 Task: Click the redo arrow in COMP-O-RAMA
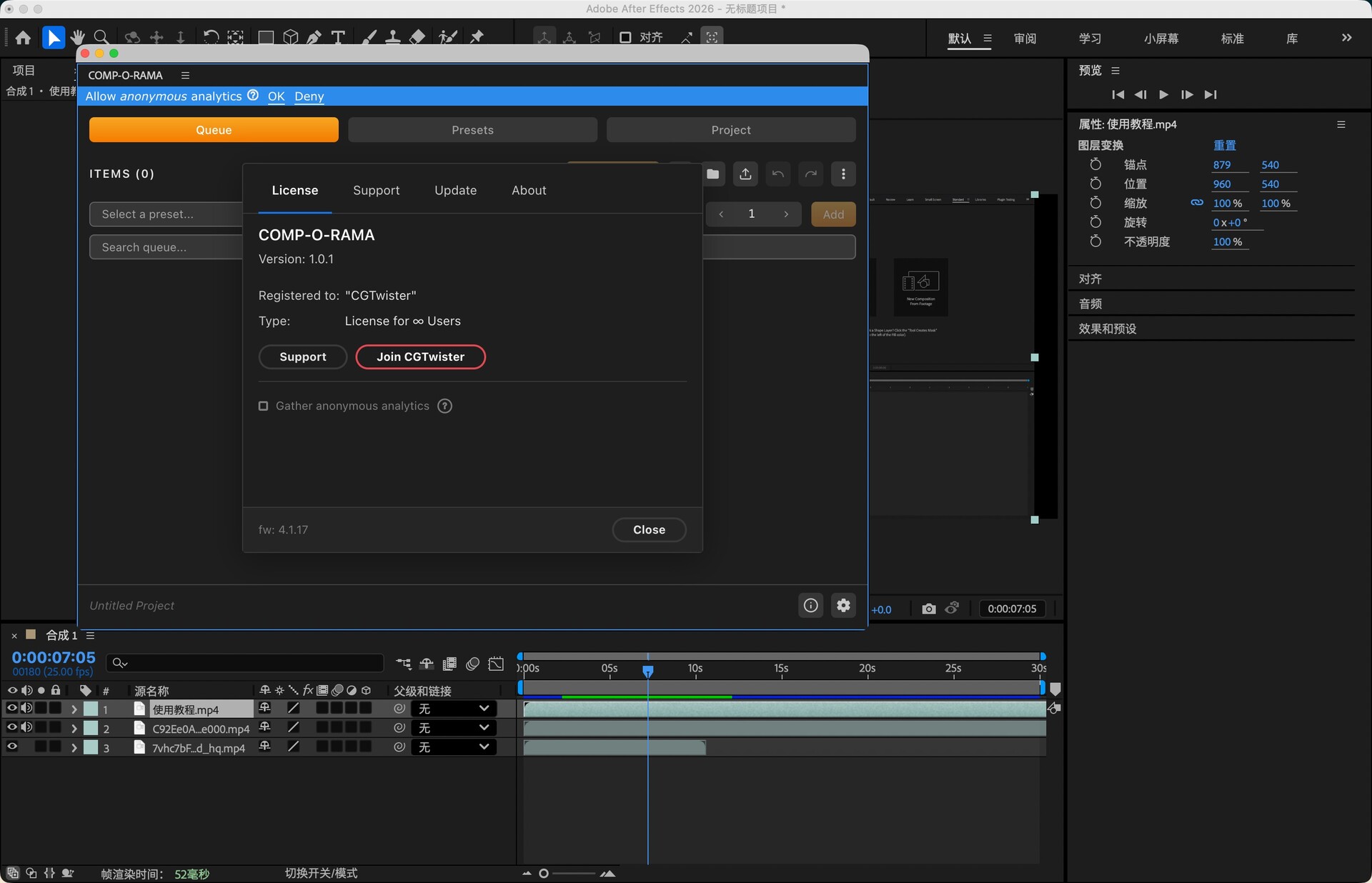click(x=811, y=174)
